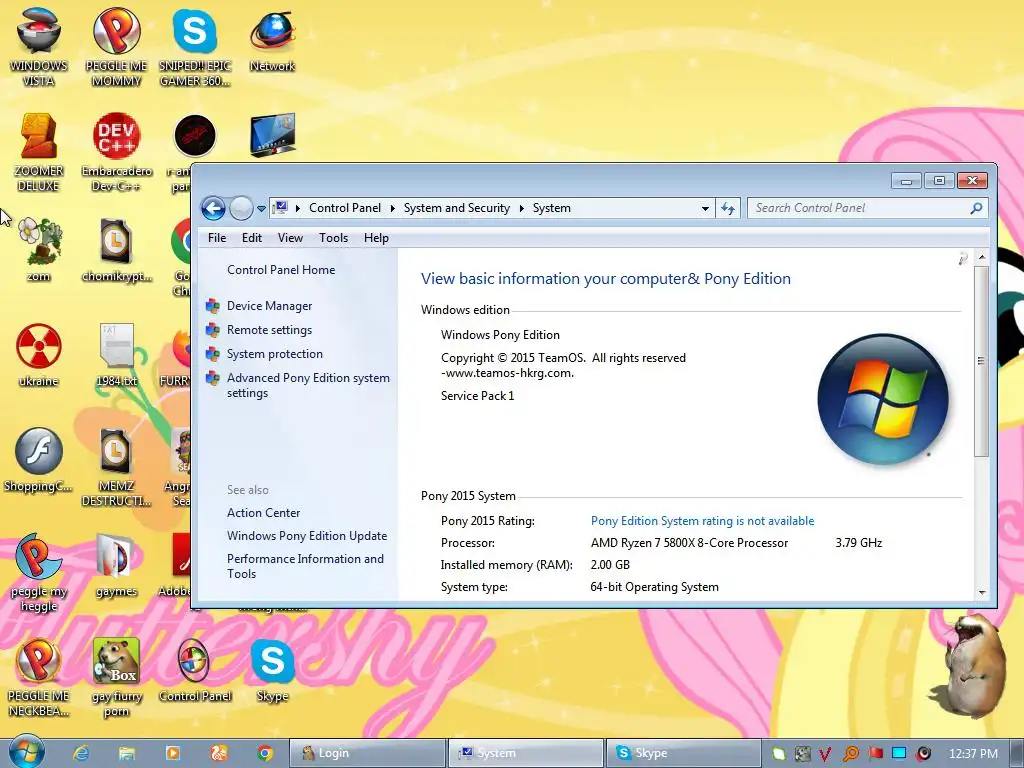
Task: Open the View menu
Action: tap(290, 238)
